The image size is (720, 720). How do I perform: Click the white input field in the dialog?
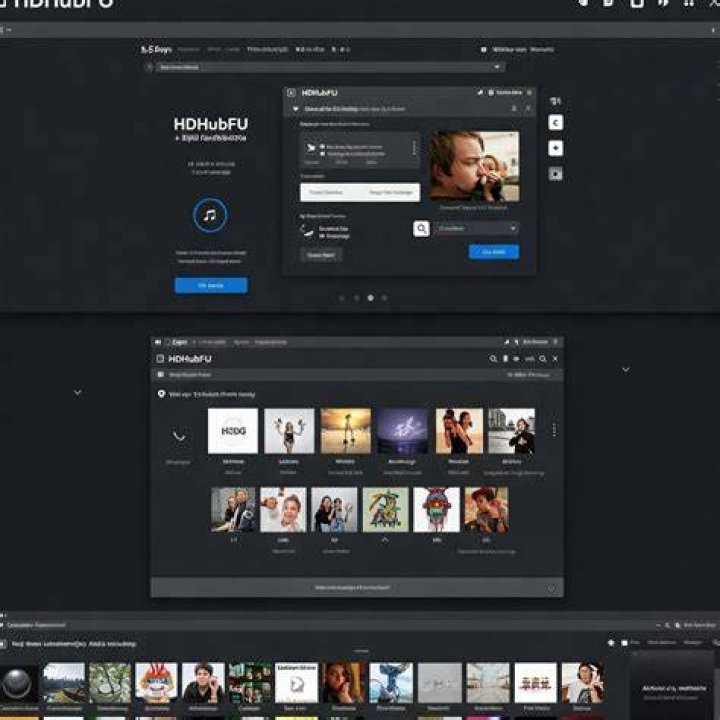(x=360, y=192)
